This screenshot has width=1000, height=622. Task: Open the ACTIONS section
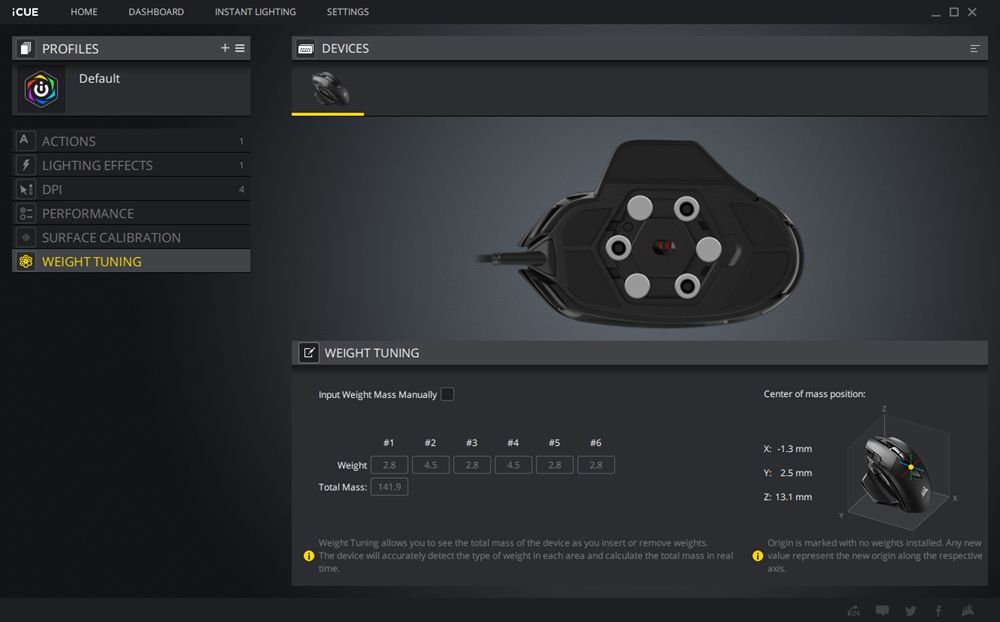[131, 141]
